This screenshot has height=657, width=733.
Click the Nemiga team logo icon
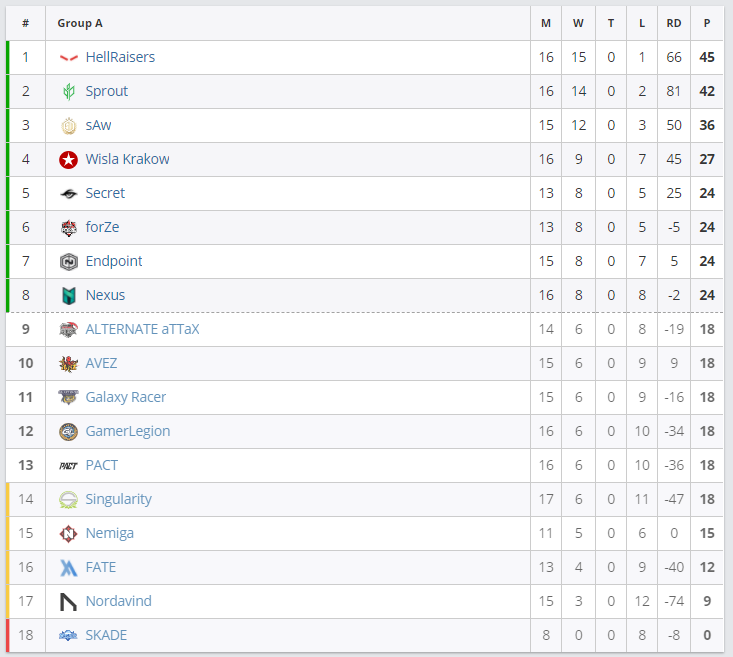(x=68, y=534)
